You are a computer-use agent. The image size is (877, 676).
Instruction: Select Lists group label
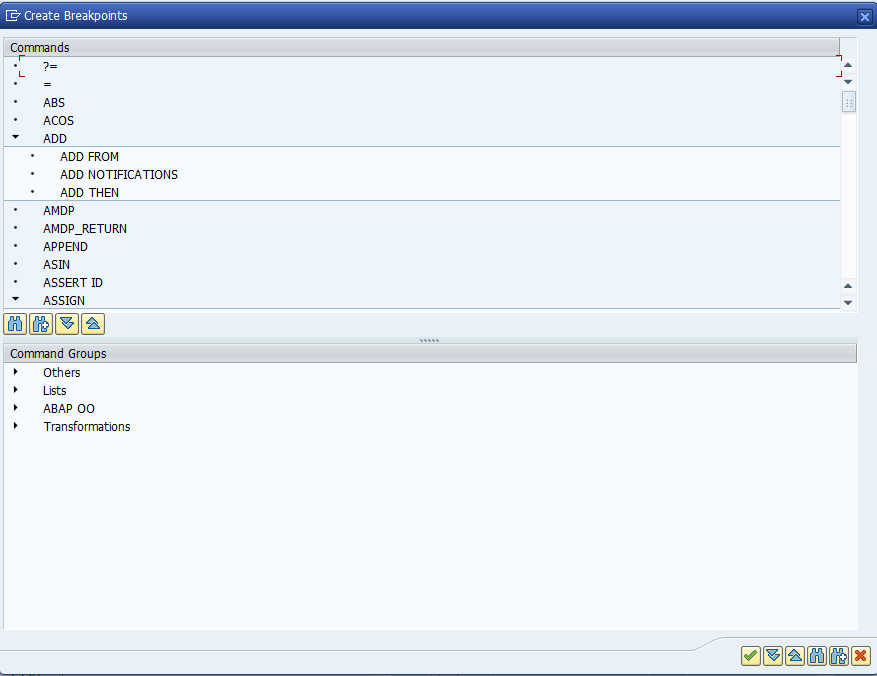(x=55, y=390)
